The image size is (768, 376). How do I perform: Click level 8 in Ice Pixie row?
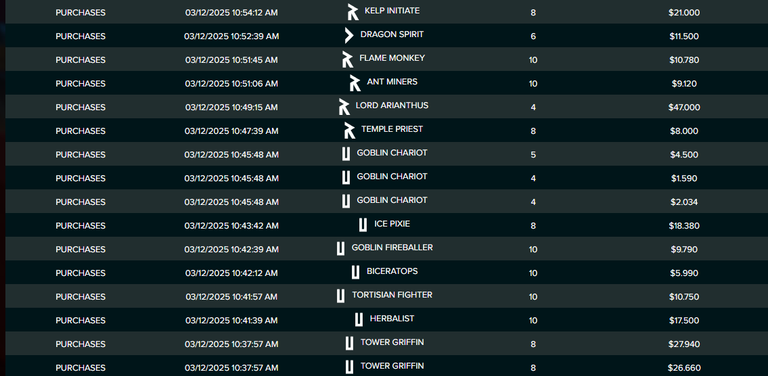[x=533, y=226]
